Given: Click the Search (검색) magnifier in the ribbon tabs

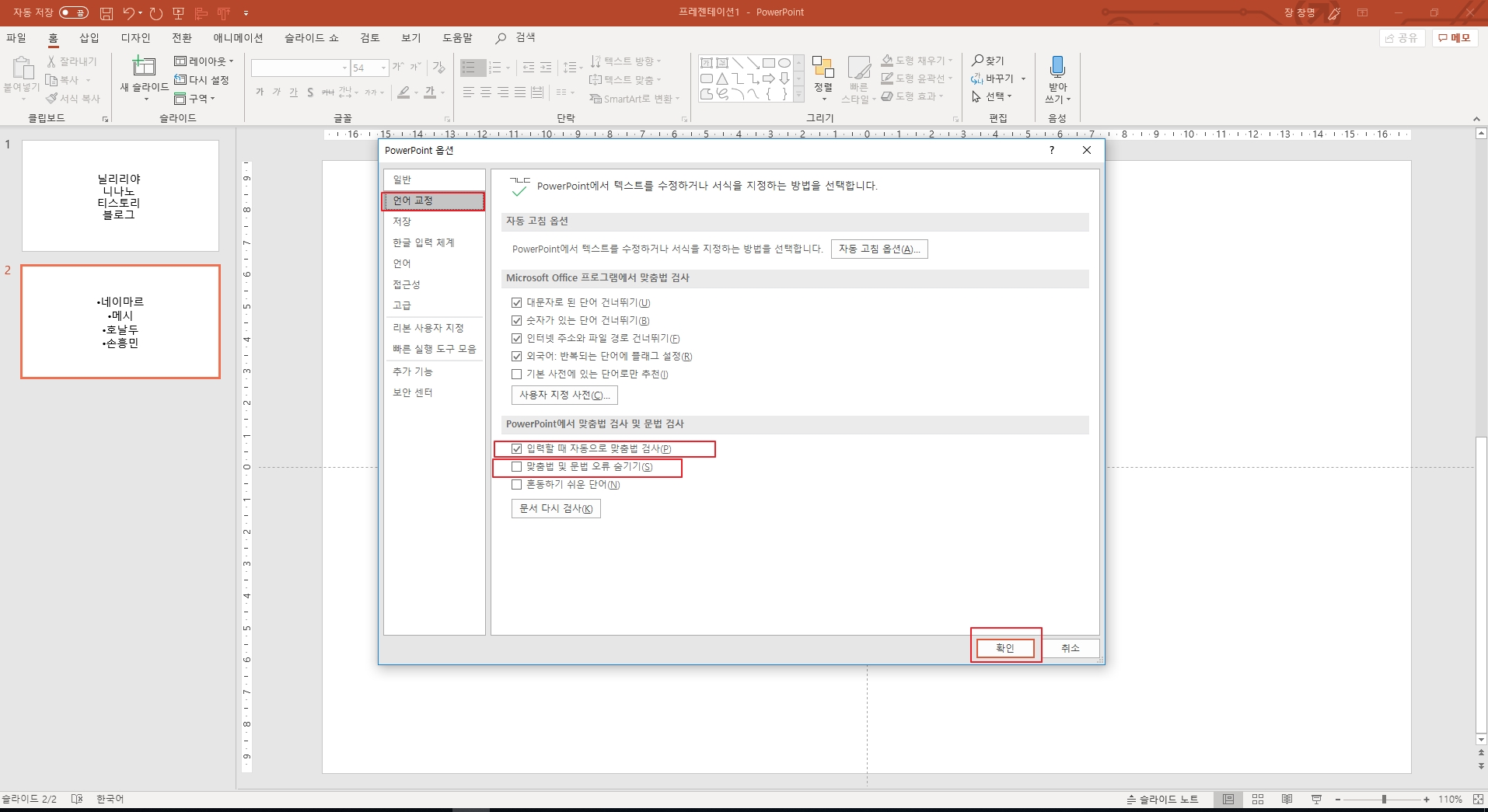Looking at the screenshot, I should point(501,38).
